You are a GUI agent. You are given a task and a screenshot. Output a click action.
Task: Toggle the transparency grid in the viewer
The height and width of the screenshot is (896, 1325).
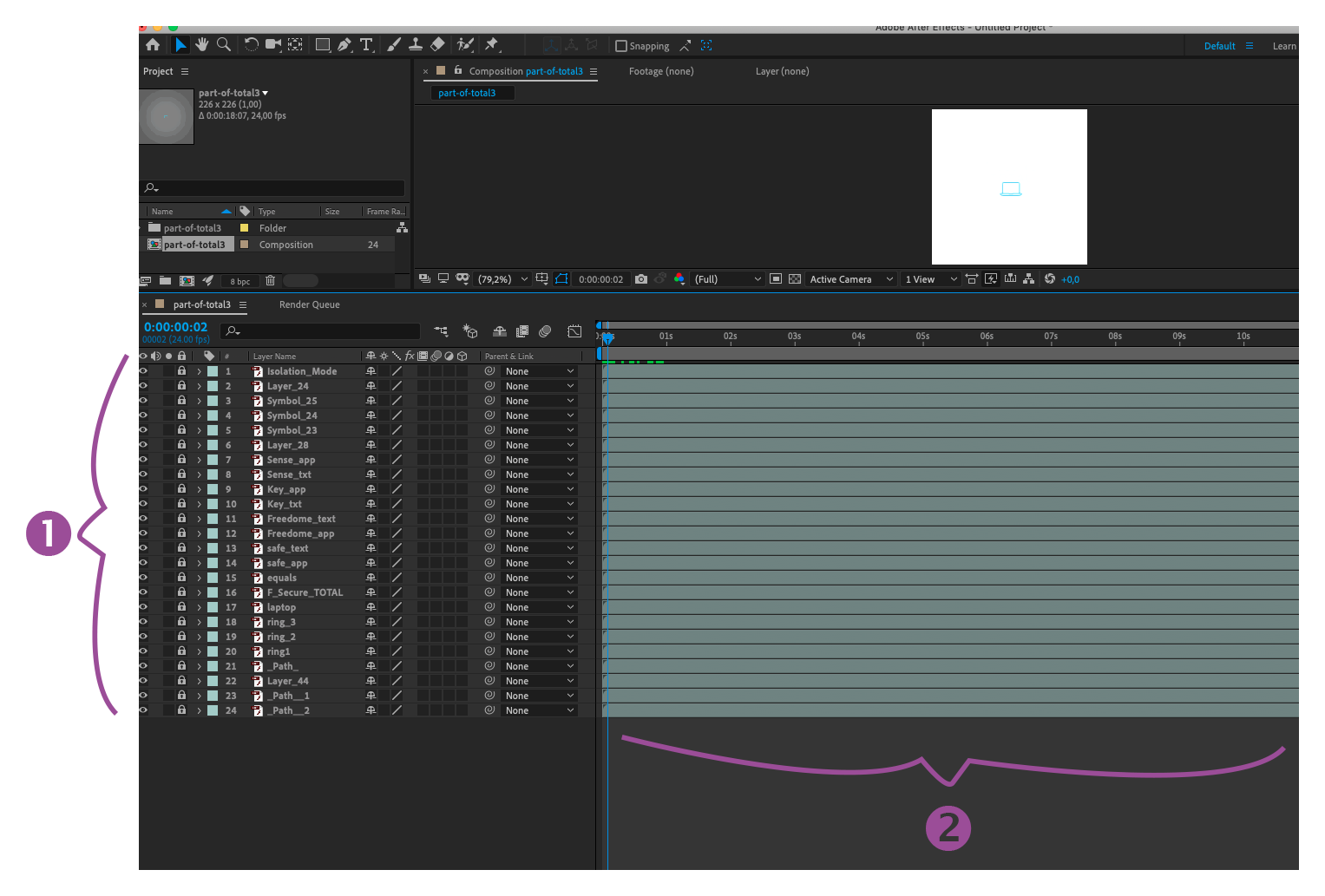tap(795, 279)
